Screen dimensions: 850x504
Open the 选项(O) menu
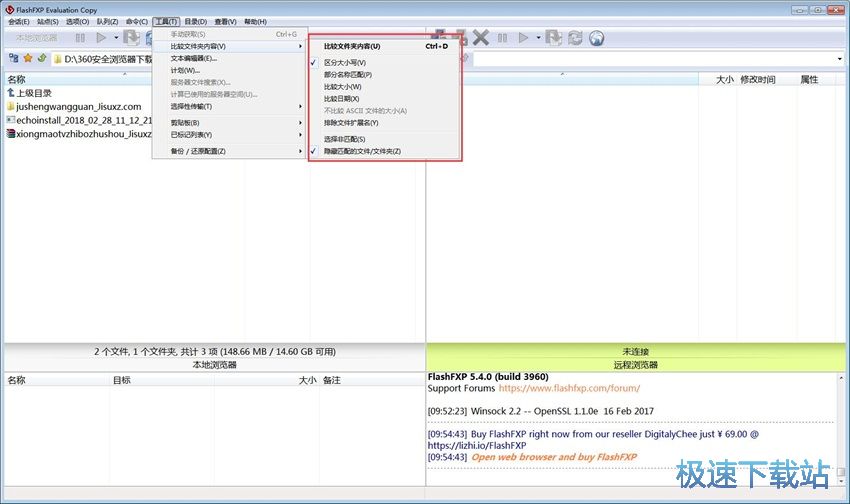pyautogui.click(x=78, y=22)
